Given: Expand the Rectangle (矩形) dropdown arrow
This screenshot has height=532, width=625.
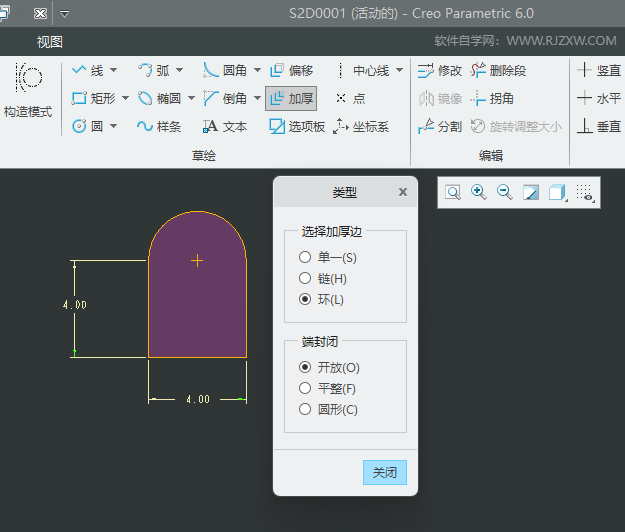Looking at the screenshot, I should coord(125,98).
